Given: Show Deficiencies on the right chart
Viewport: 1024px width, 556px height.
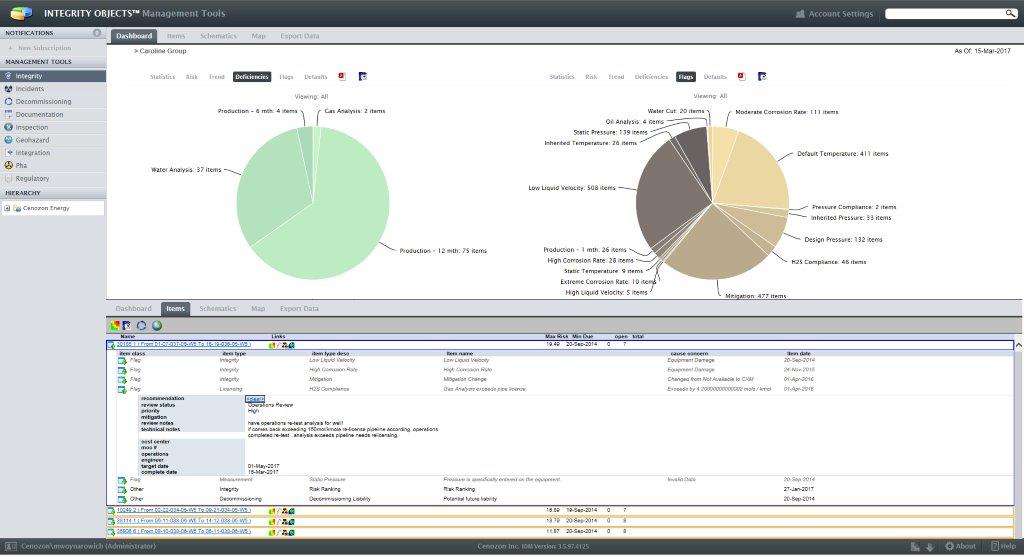Looking at the screenshot, I should pyautogui.click(x=651, y=77).
